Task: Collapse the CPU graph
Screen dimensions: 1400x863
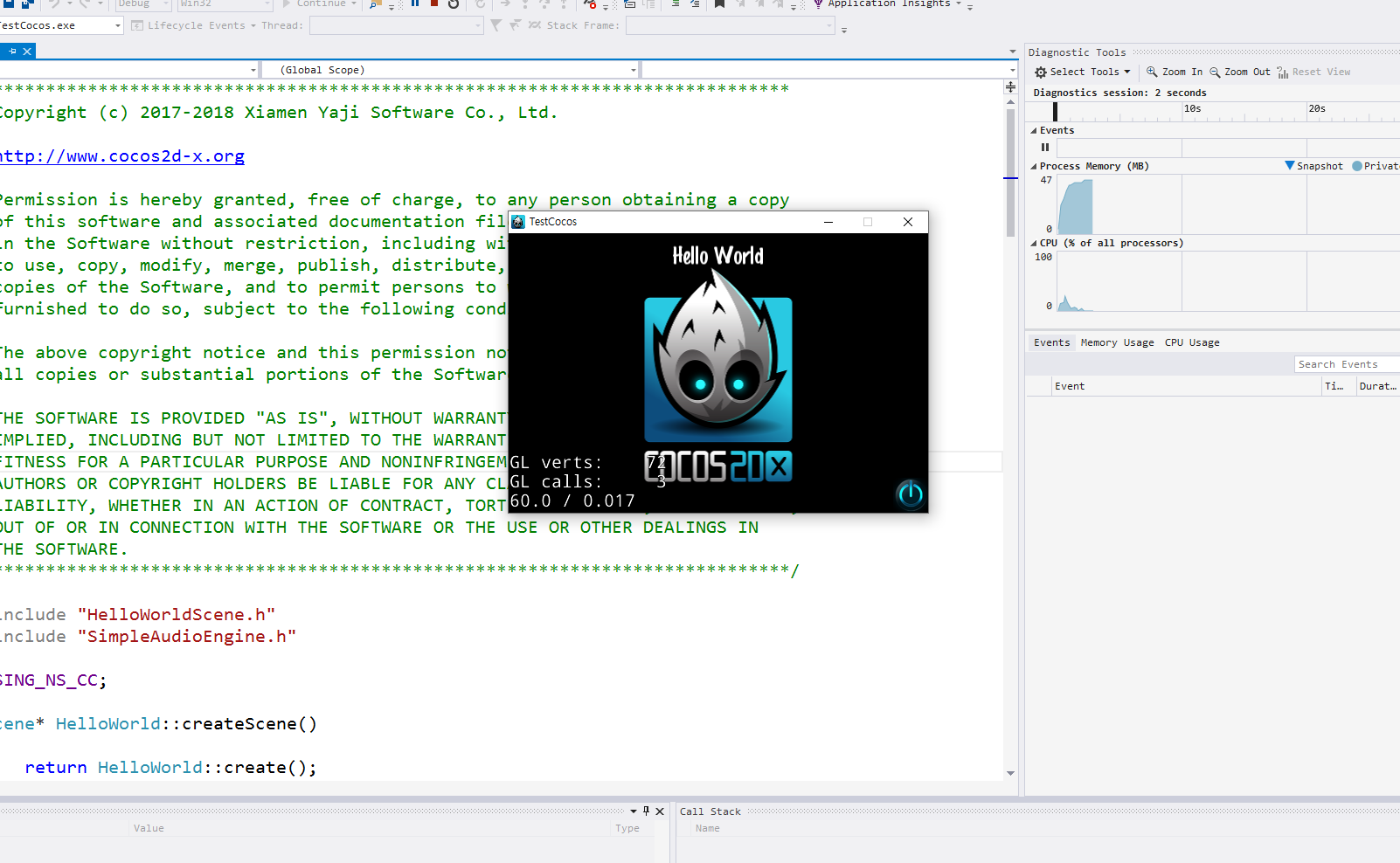Action: pyautogui.click(x=1034, y=244)
